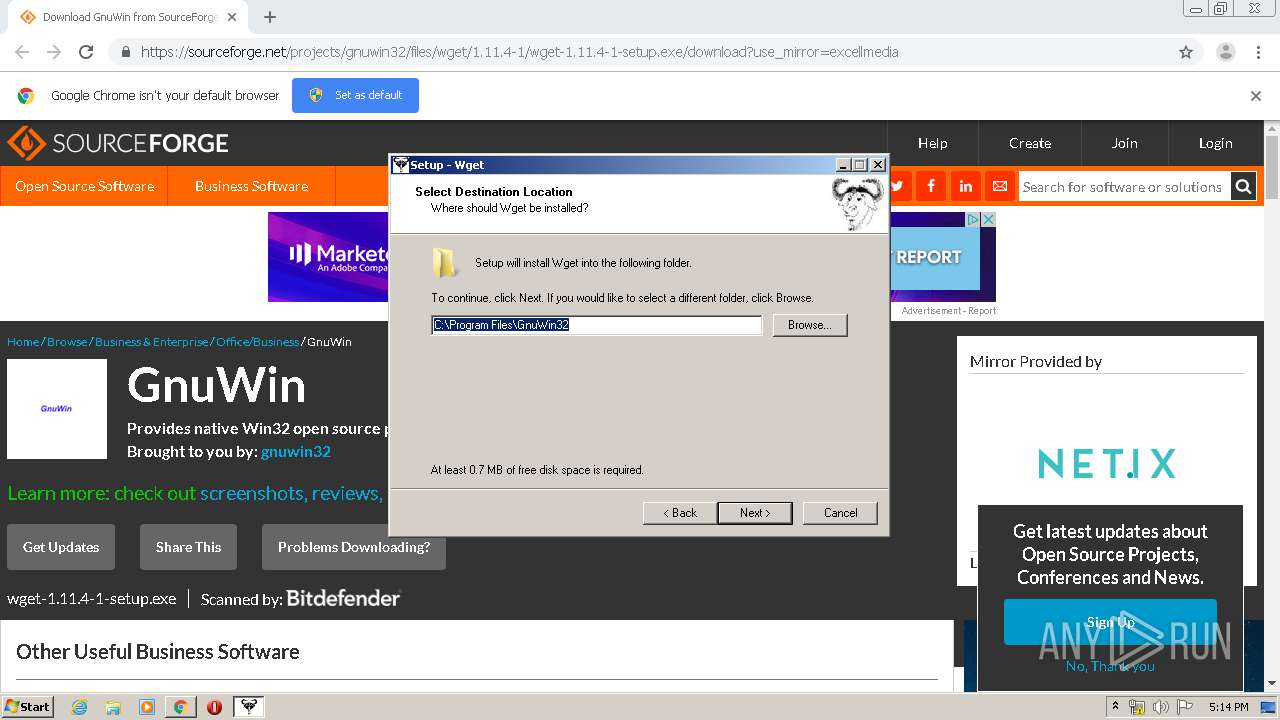
Task: Click the red shield taskbar icon
Action: pyautogui.click(x=214, y=707)
